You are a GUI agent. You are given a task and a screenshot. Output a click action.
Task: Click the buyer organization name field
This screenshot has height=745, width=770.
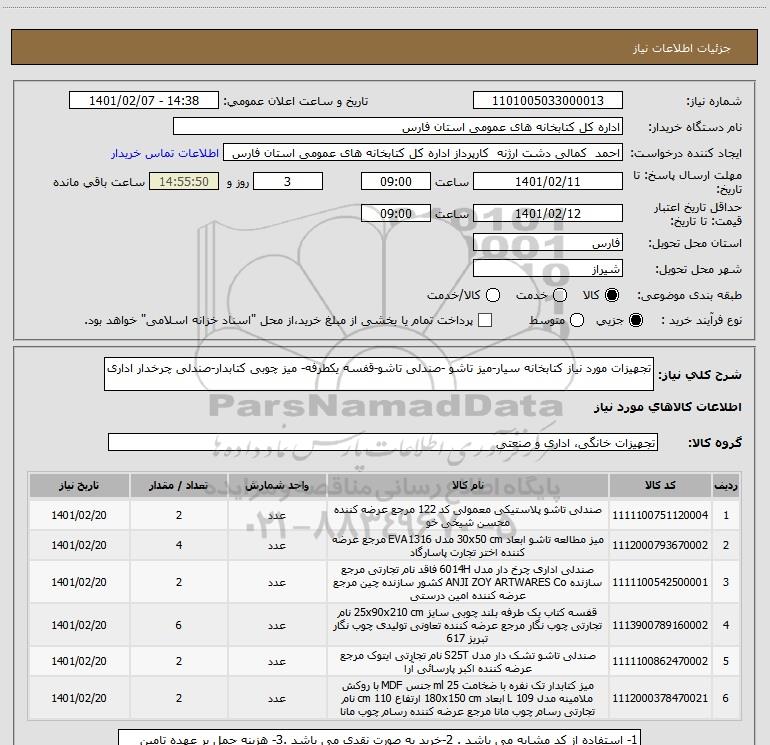click(398, 127)
